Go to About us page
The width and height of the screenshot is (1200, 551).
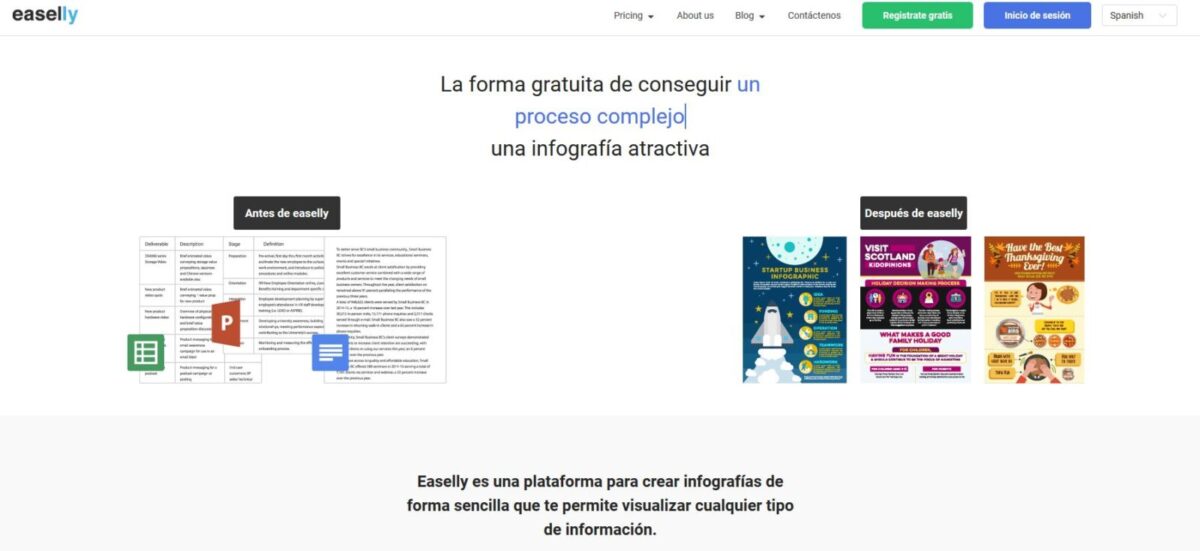[x=695, y=16]
